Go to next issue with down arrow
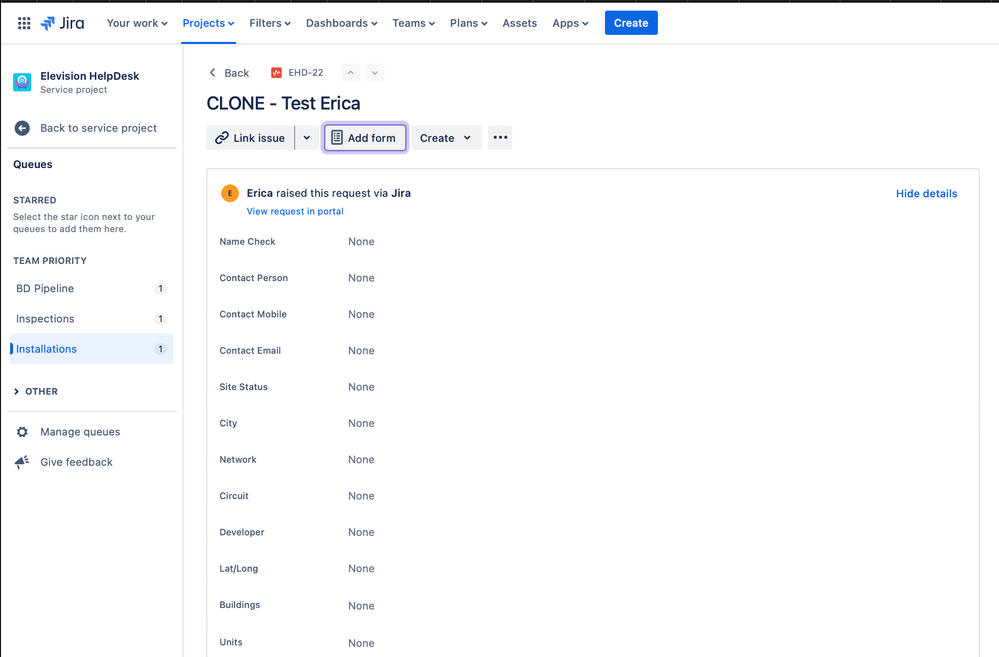Viewport: 999px width, 657px height. (x=375, y=73)
